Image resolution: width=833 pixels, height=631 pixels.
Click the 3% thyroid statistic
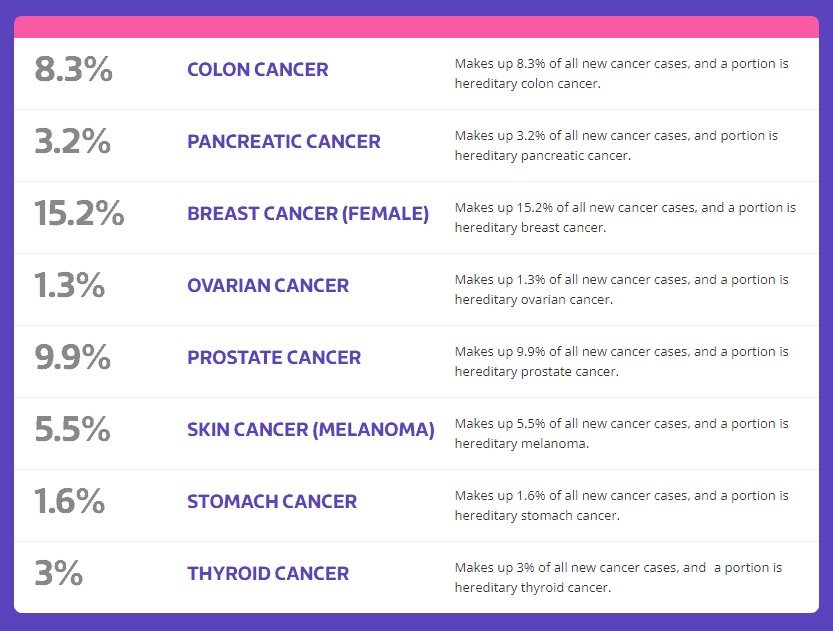58,573
